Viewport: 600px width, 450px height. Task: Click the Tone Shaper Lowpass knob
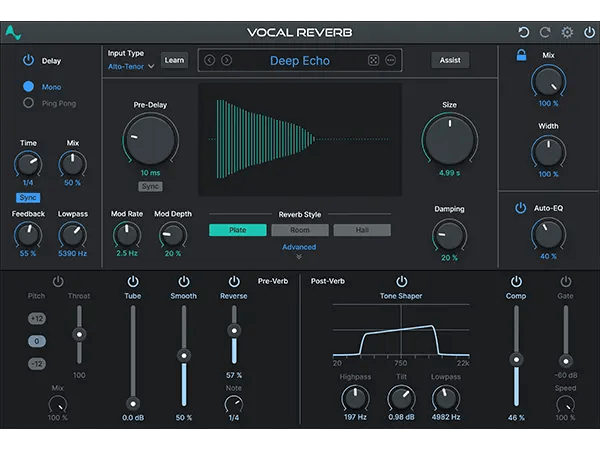click(446, 399)
